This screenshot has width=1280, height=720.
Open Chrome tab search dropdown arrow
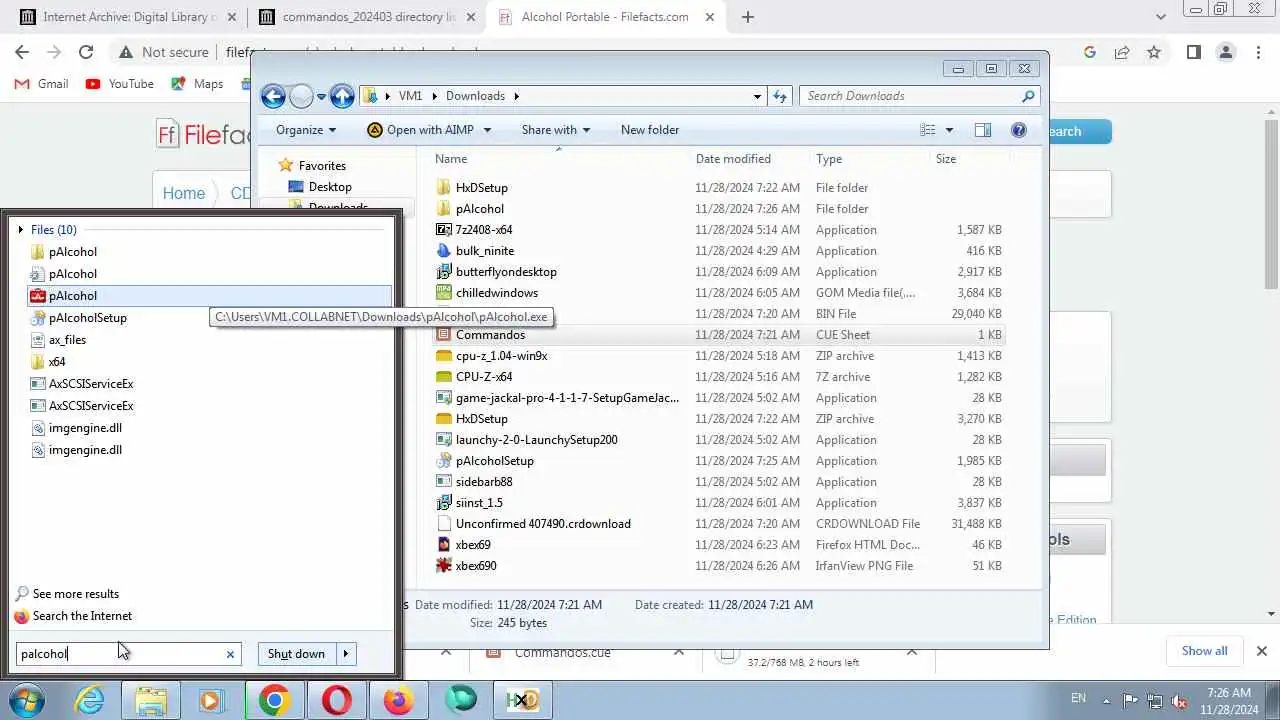pos(1161,16)
